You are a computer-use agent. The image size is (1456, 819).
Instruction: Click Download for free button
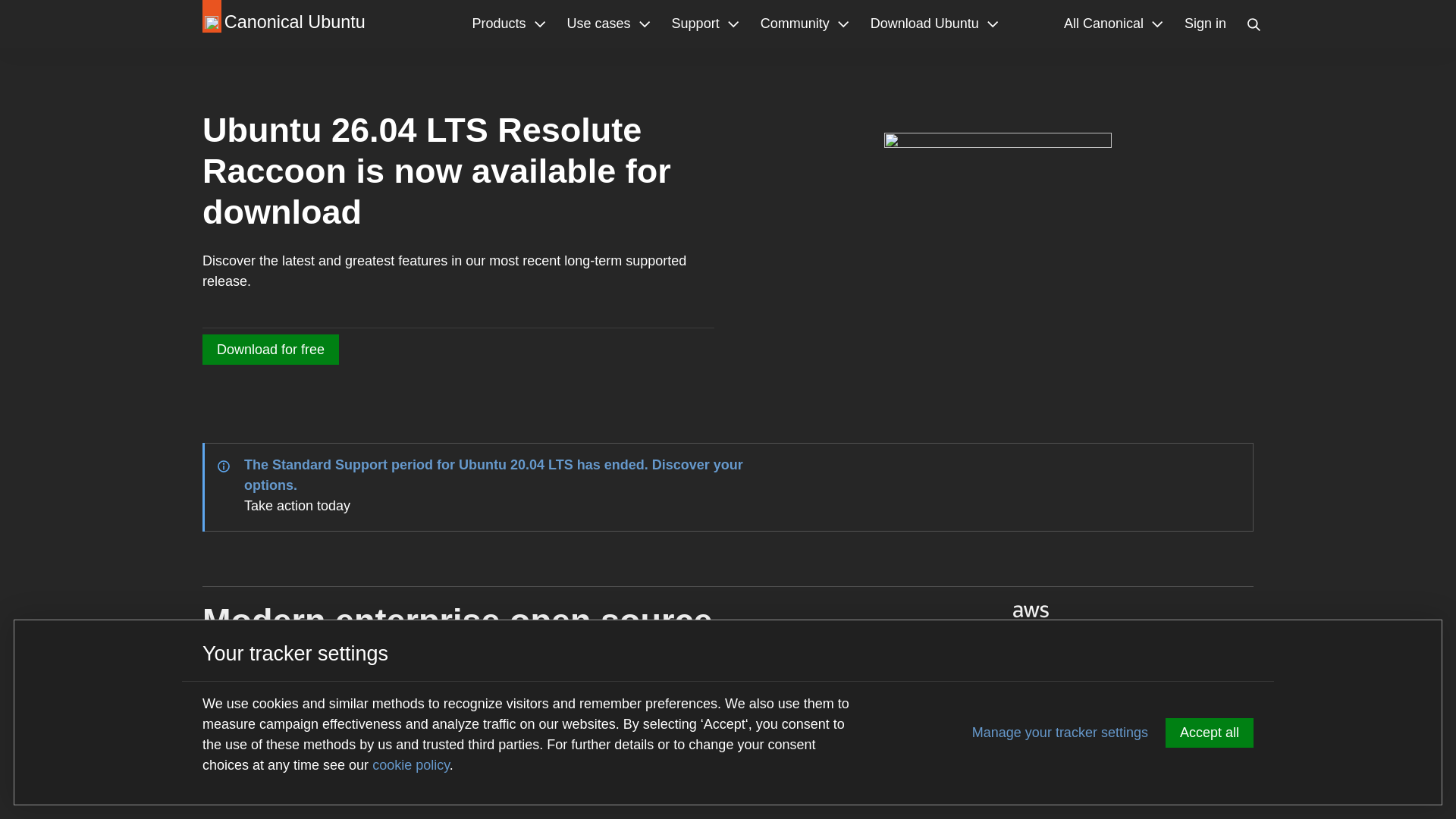271,350
